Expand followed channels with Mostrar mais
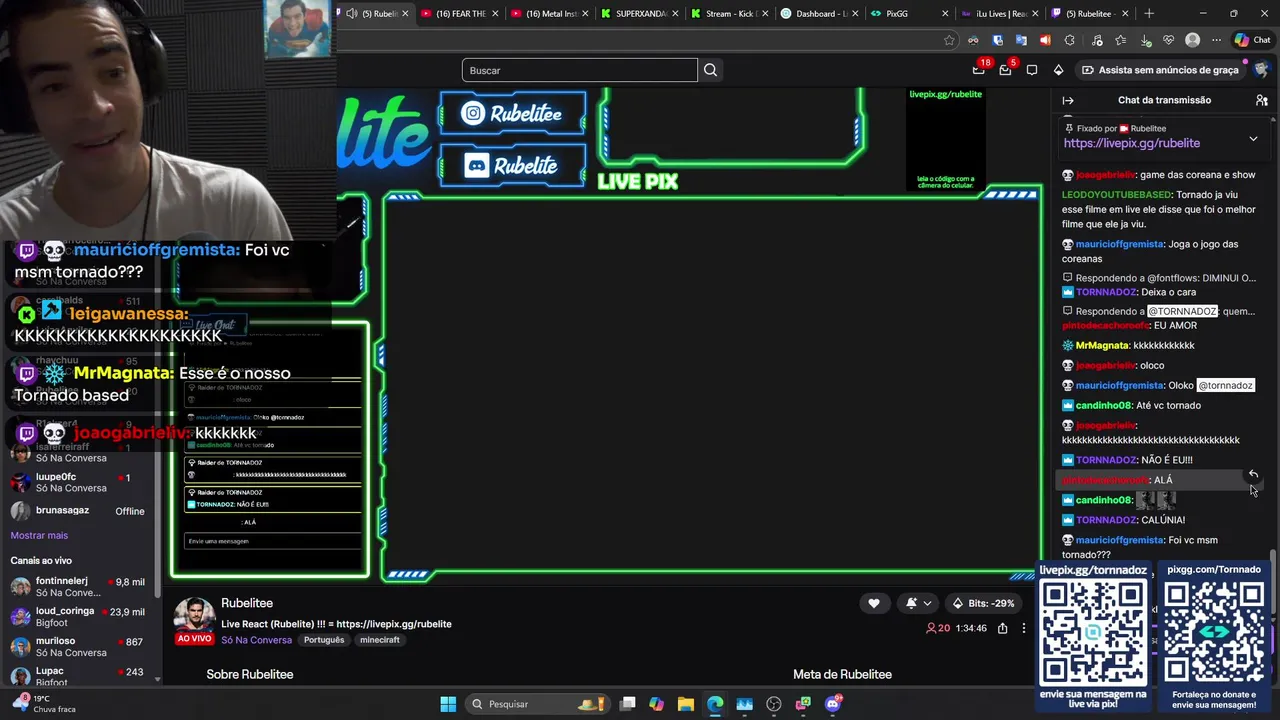Viewport: 1280px width, 720px height. 39,536
